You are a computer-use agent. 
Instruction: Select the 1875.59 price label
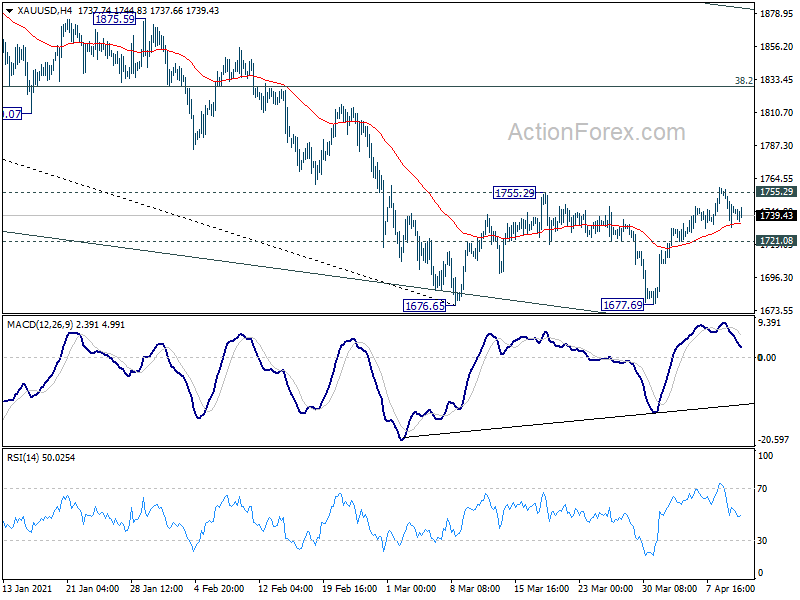coord(115,19)
